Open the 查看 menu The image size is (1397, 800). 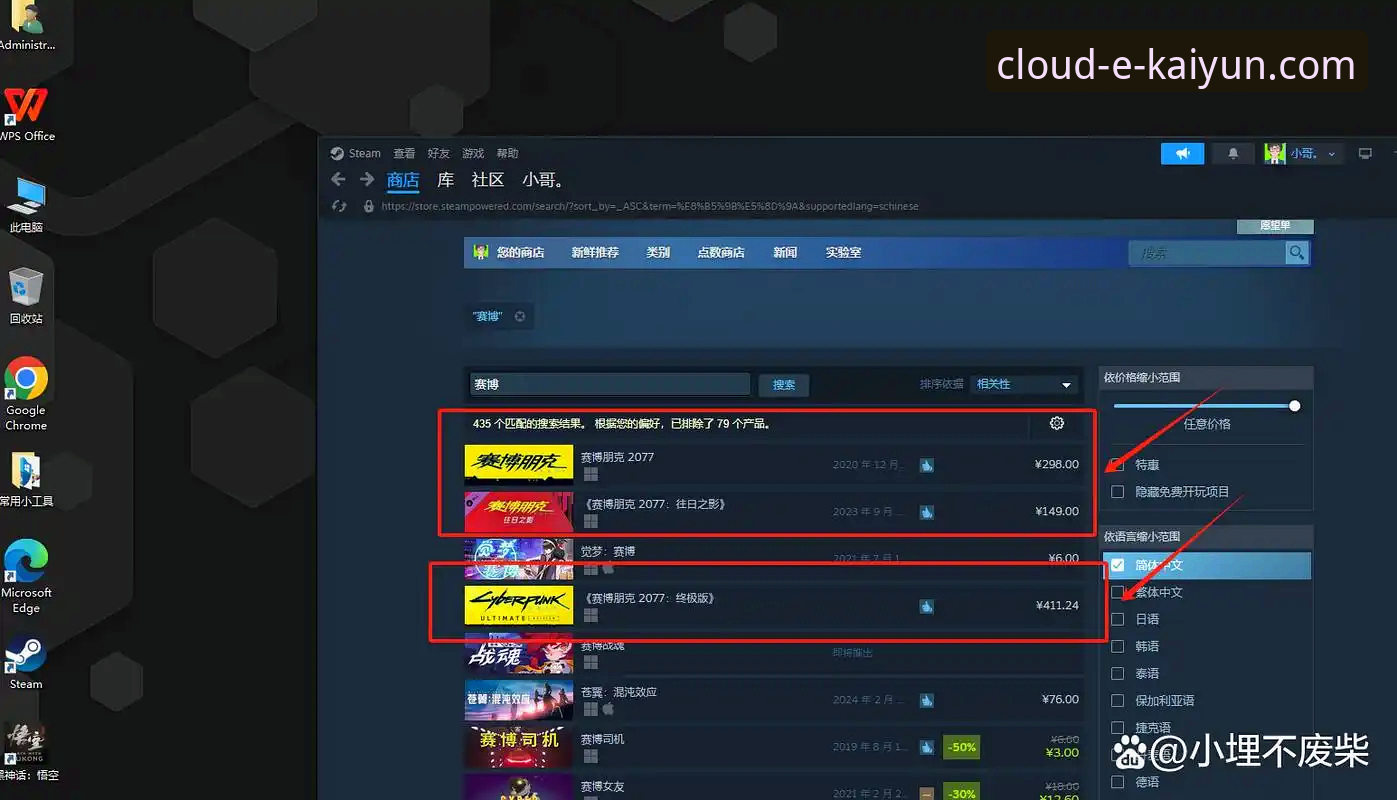(x=404, y=154)
